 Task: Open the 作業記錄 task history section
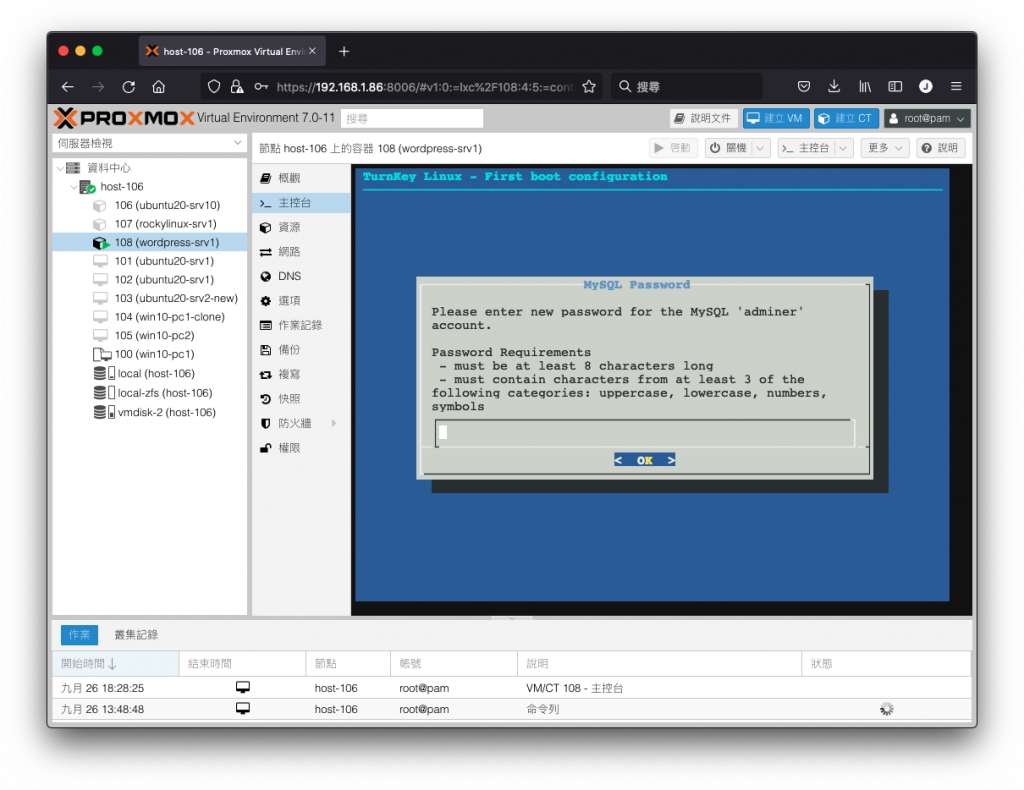pos(301,325)
